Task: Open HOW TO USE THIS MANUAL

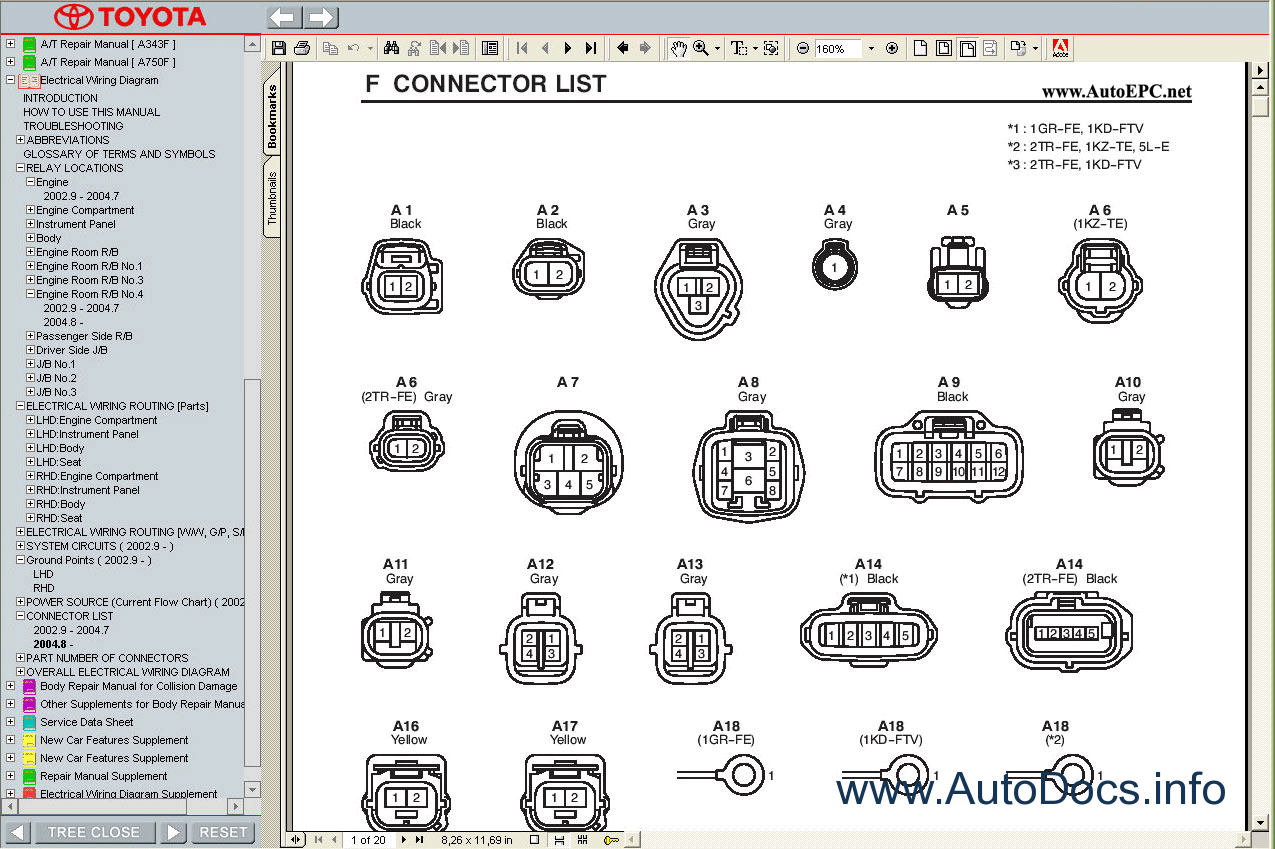Action: pyautogui.click(x=91, y=112)
